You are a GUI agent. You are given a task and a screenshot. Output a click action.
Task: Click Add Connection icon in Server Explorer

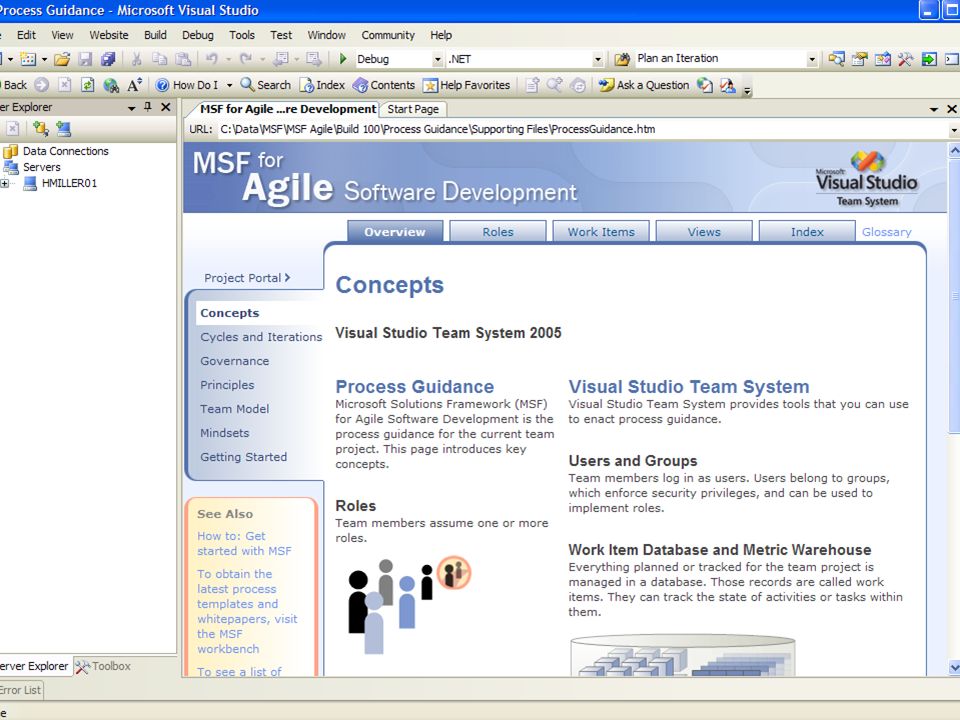click(x=41, y=129)
